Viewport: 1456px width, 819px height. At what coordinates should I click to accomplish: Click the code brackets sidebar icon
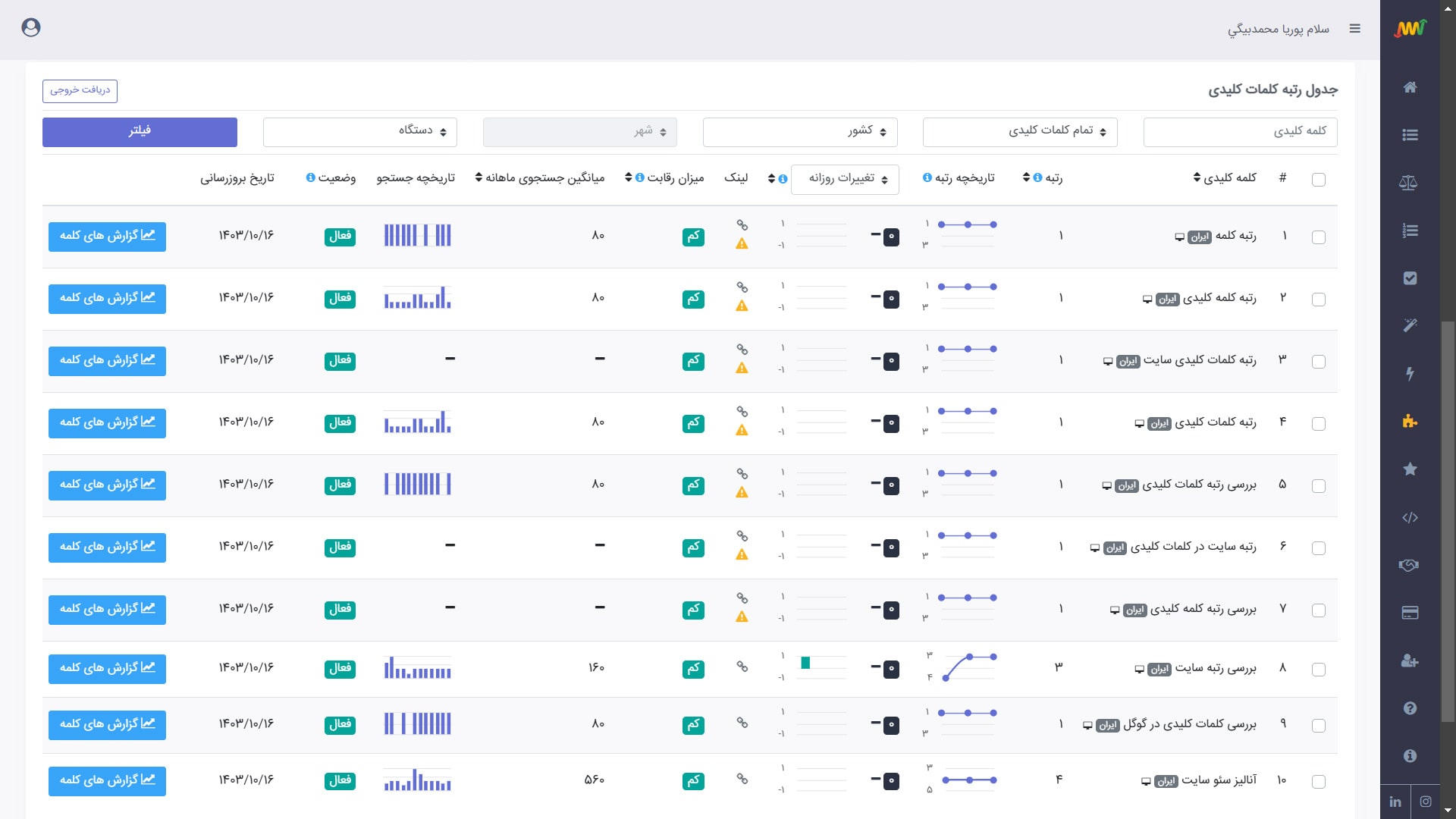[x=1410, y=517]
